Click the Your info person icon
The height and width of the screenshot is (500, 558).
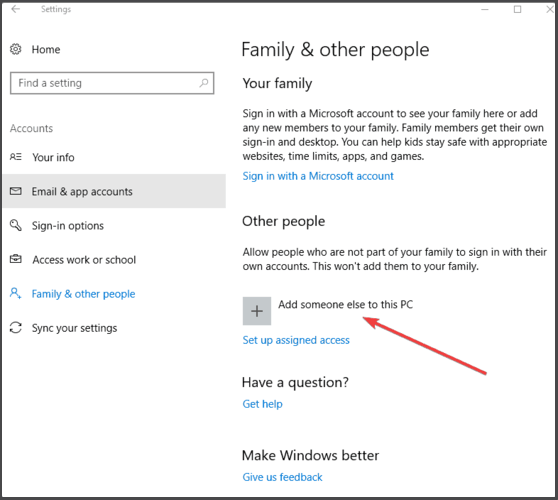click(15, 157)
